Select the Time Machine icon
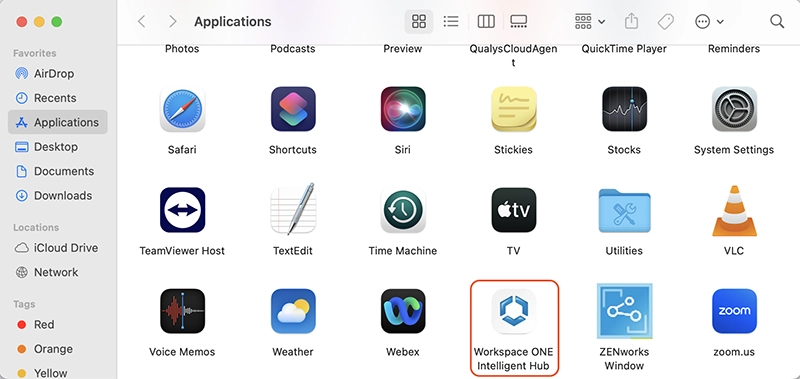 (x=403, y=210)
